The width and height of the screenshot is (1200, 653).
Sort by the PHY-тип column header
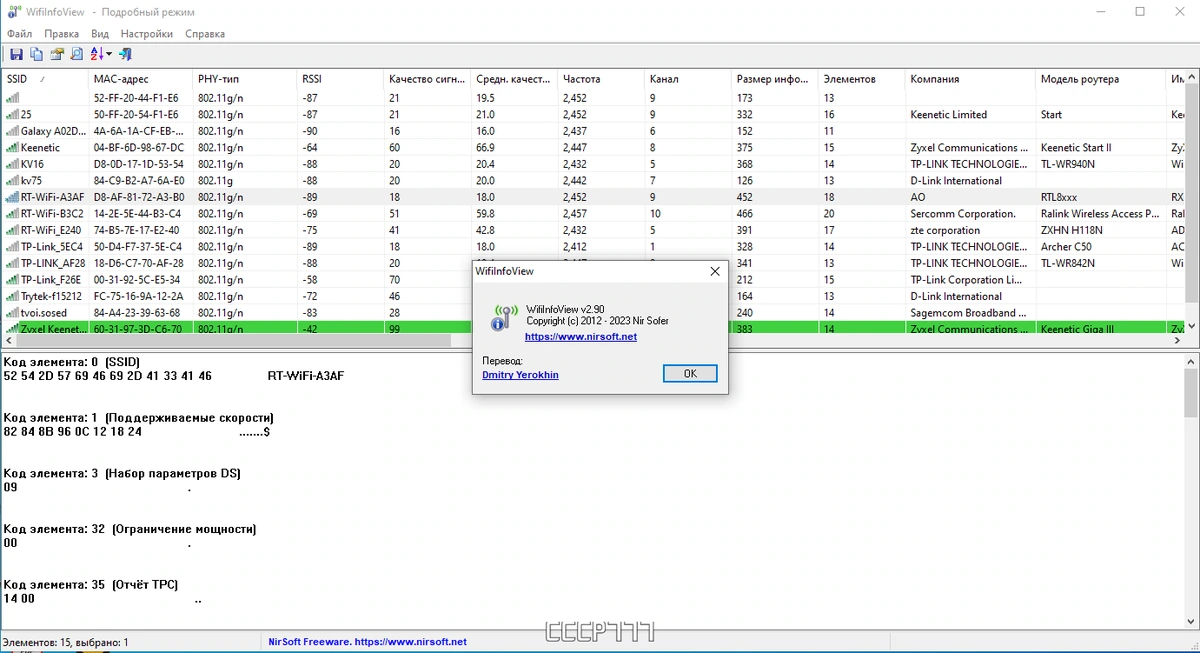pos(244,79)
